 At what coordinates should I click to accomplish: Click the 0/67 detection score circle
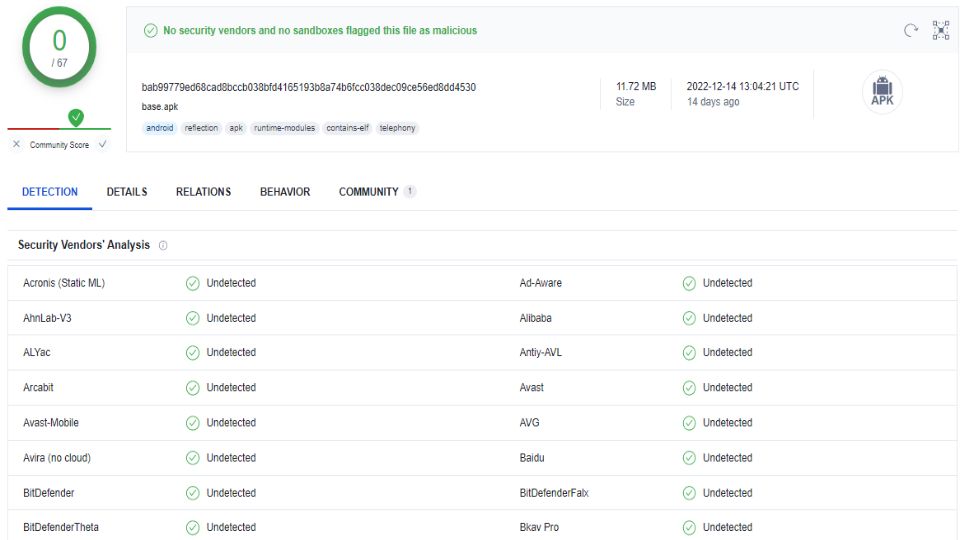[59, 47]
